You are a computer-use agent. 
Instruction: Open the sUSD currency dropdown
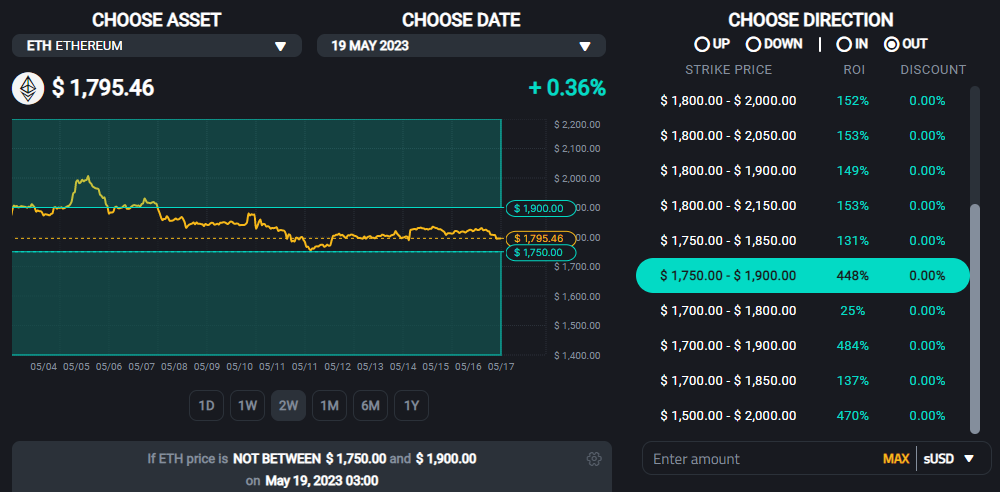coord(954,459)
